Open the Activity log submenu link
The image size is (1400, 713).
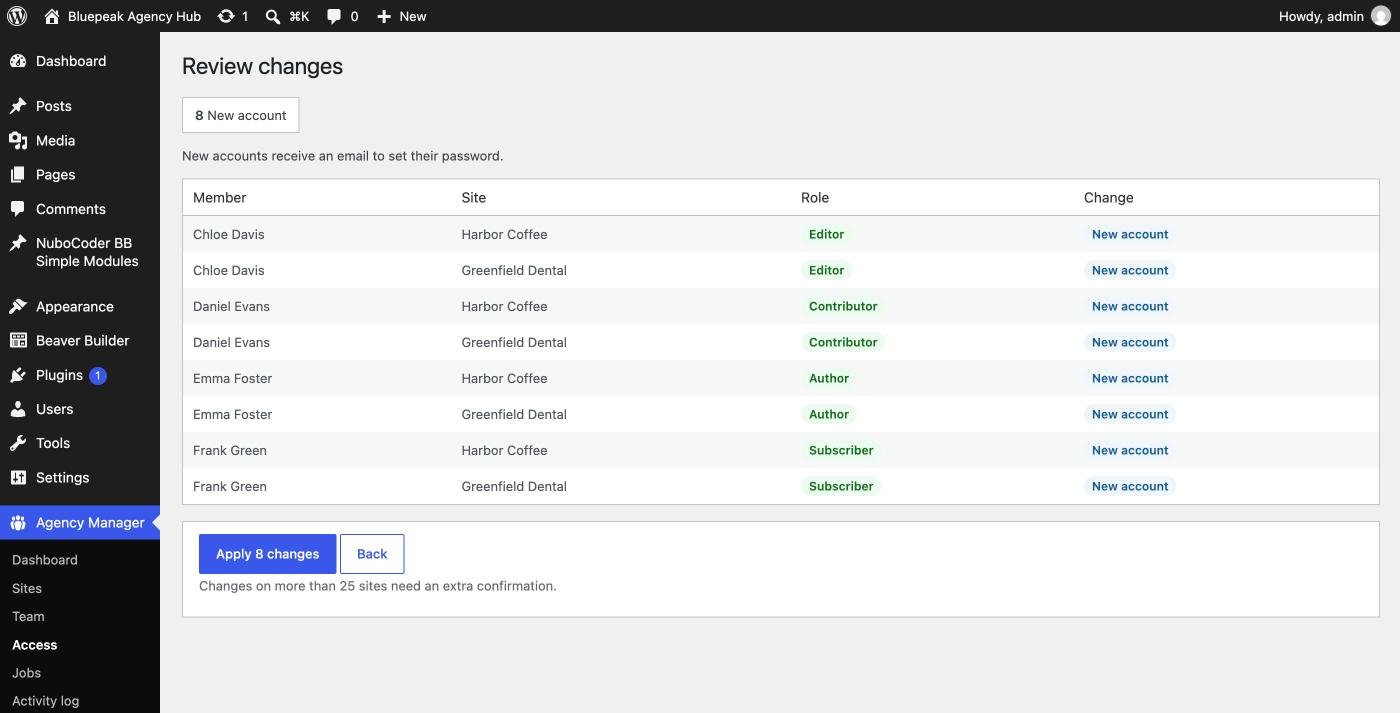click(x=45, y=701)
